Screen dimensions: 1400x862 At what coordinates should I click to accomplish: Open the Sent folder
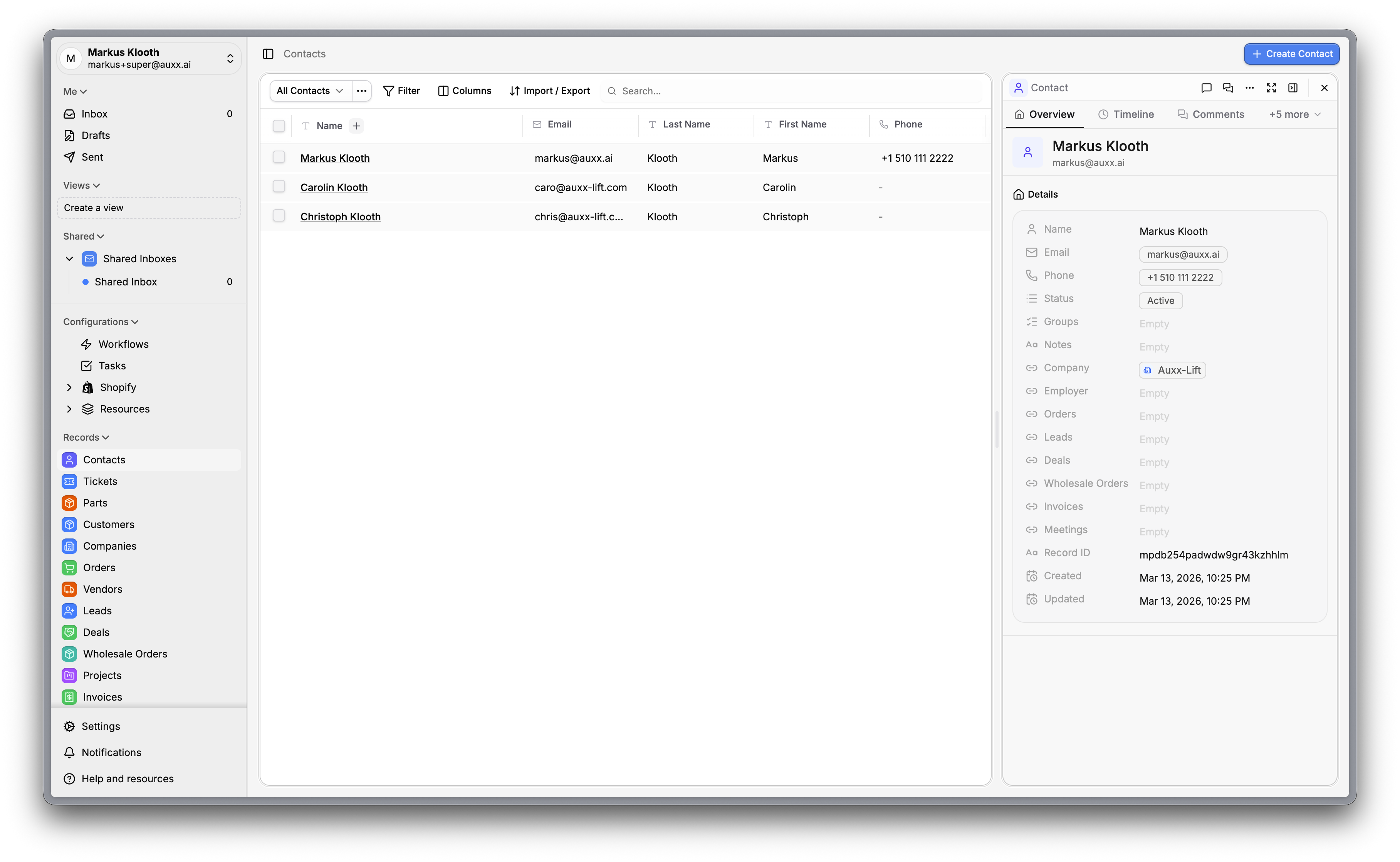[x=148, y=157]
